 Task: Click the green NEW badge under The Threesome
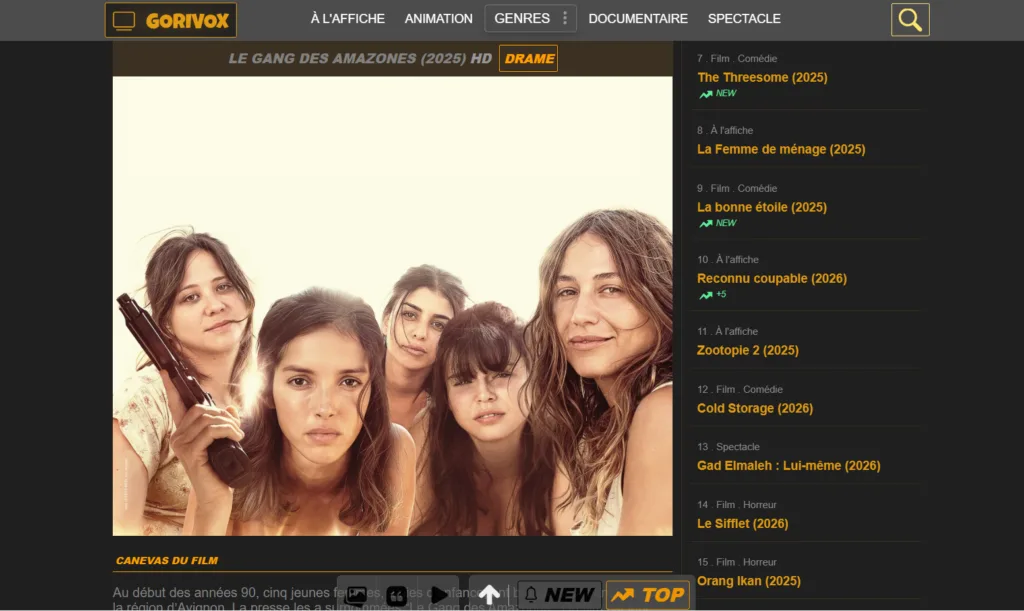click(x=717, y=93)
